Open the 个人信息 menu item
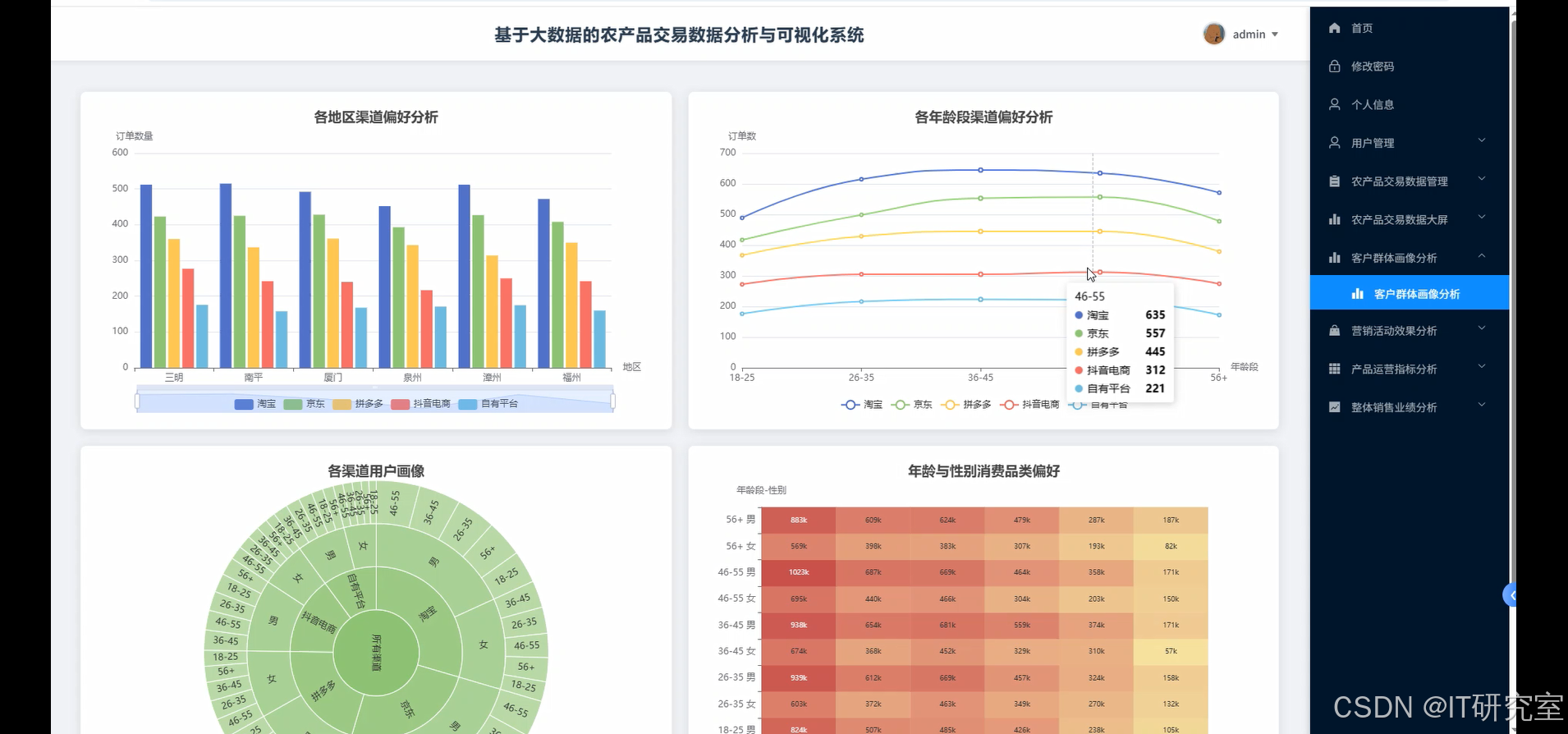Viewport: 1568px width, 734px height. point(1410,104)
